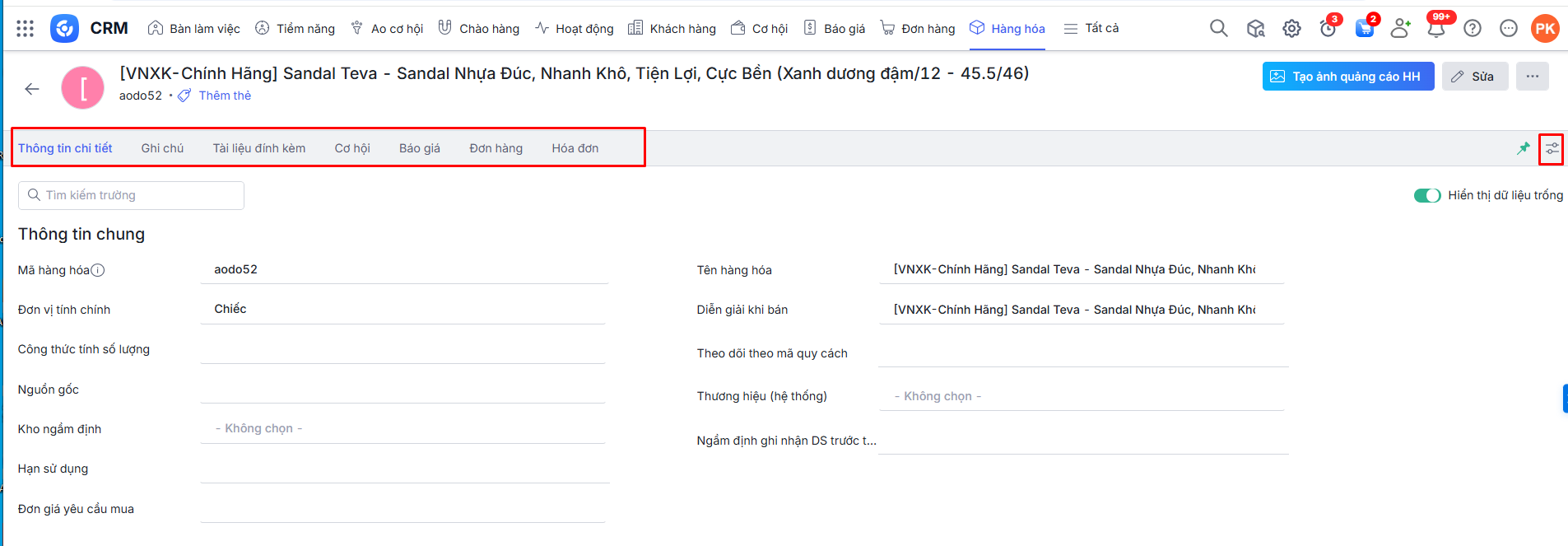Click the Sửa edit button

[x=1474, y=77]
